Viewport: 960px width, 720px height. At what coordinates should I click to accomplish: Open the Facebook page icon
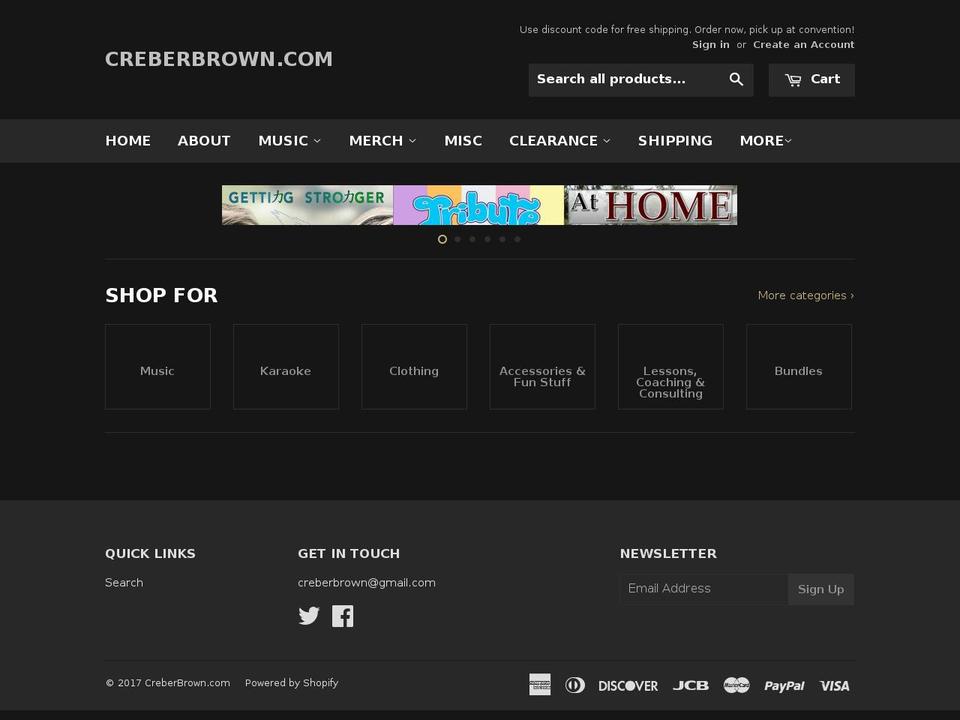click(343, 616)
